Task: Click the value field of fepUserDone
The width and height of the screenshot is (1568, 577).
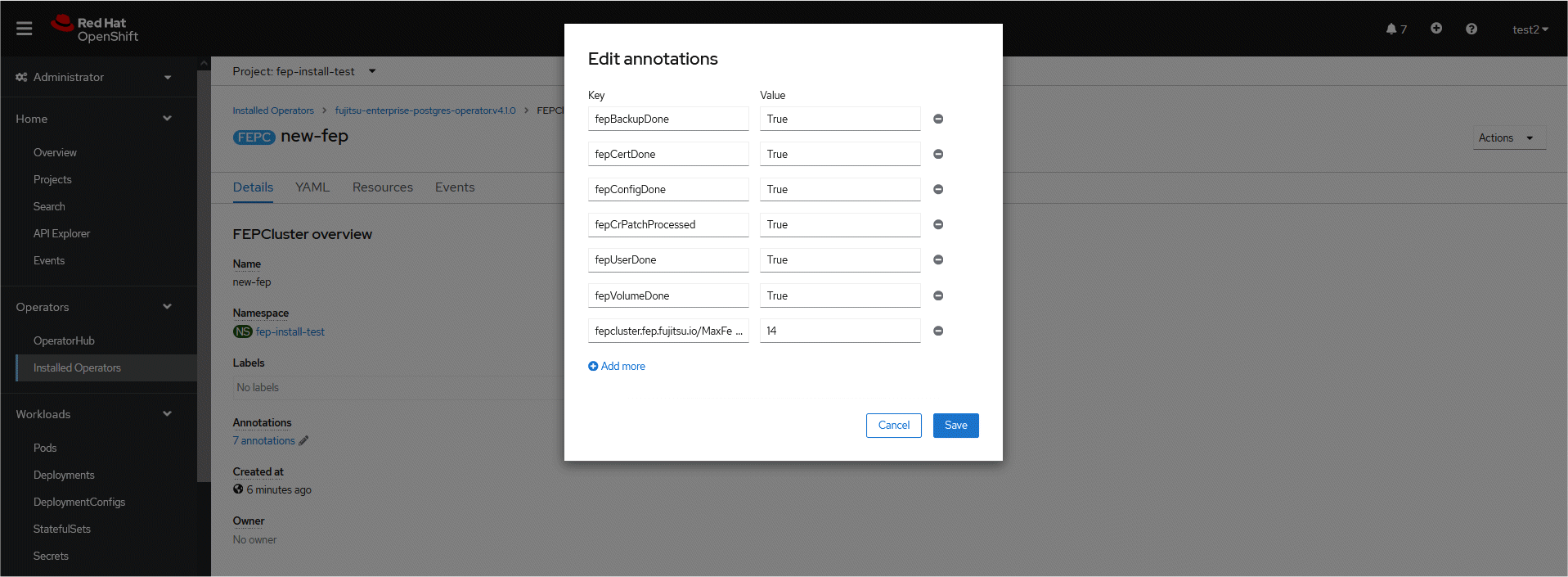Action: pyautogui.click(x=840, y=259)
